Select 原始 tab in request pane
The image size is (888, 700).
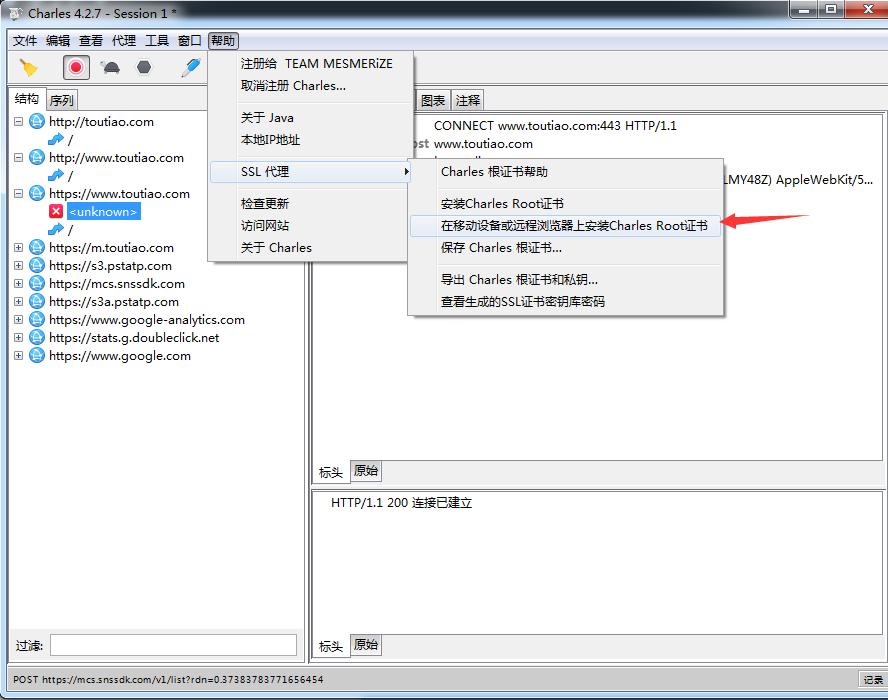[x=366, y=471]
